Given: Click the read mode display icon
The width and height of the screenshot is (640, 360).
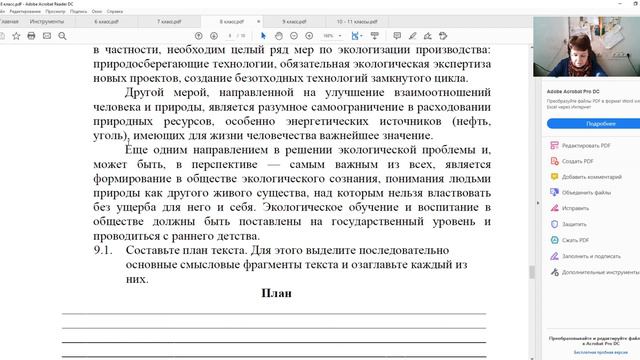Looking at the screenshot, I should point(374,36).
